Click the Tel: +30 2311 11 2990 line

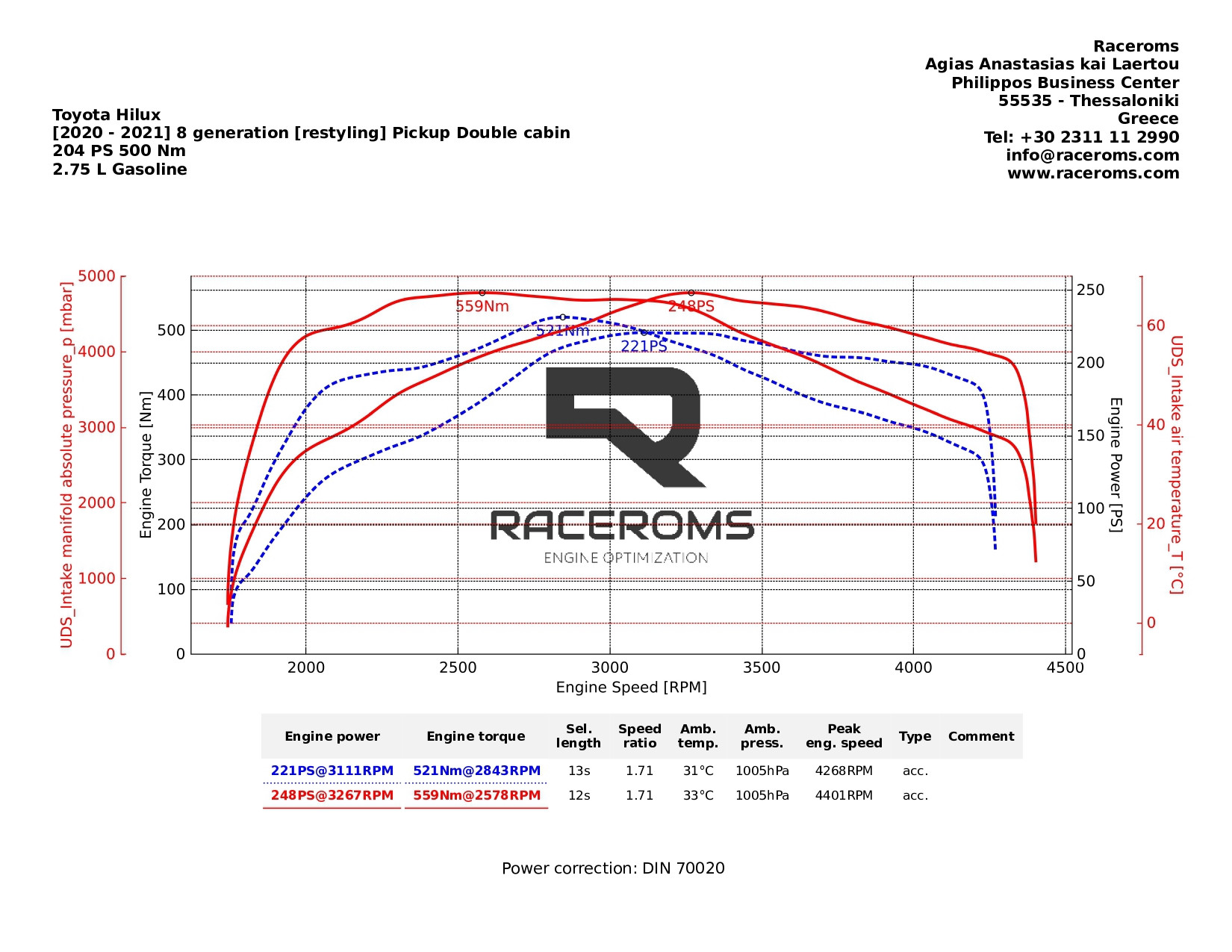pos(1081,137)
